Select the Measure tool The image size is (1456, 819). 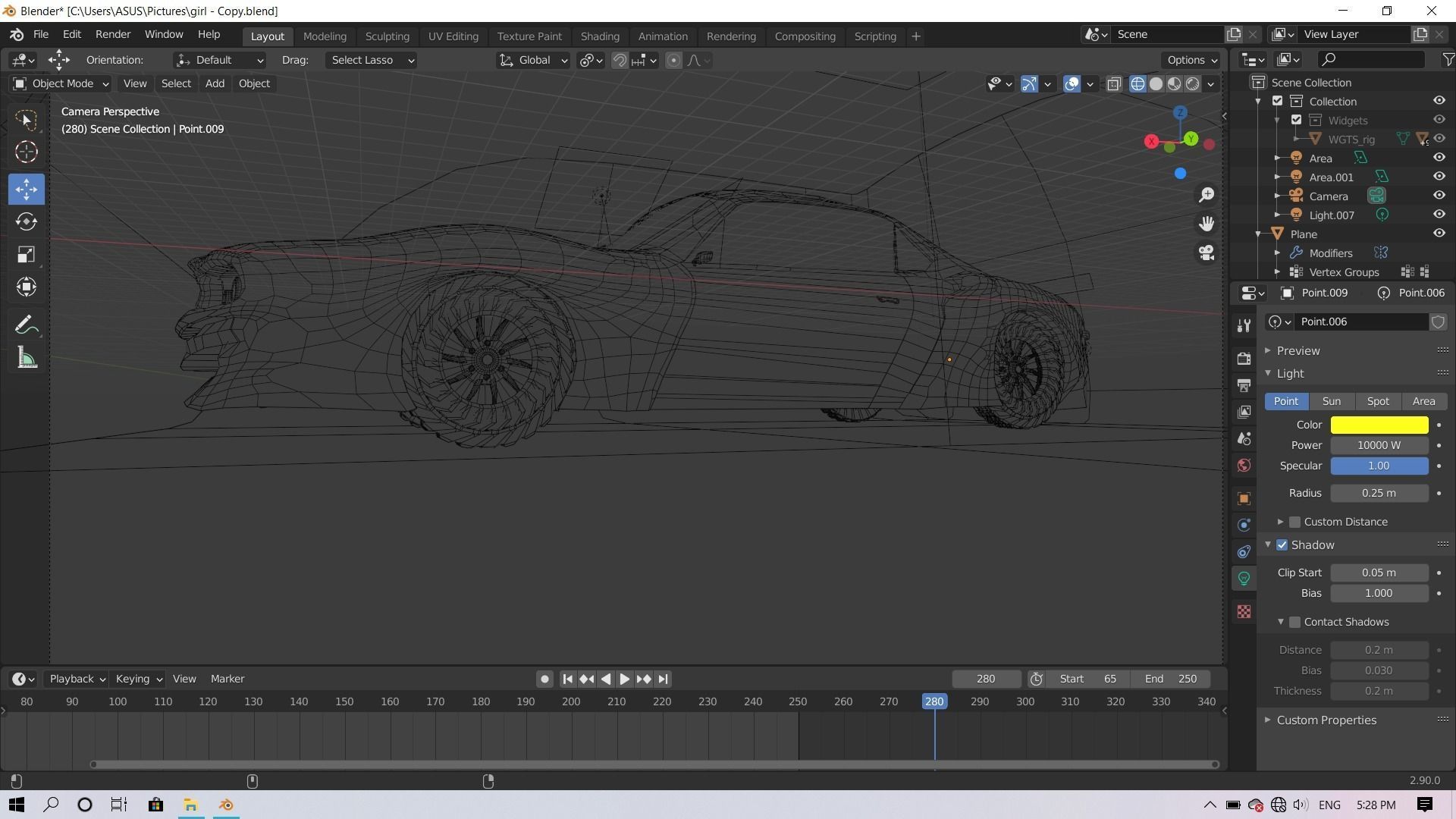[x=27, y=358]
